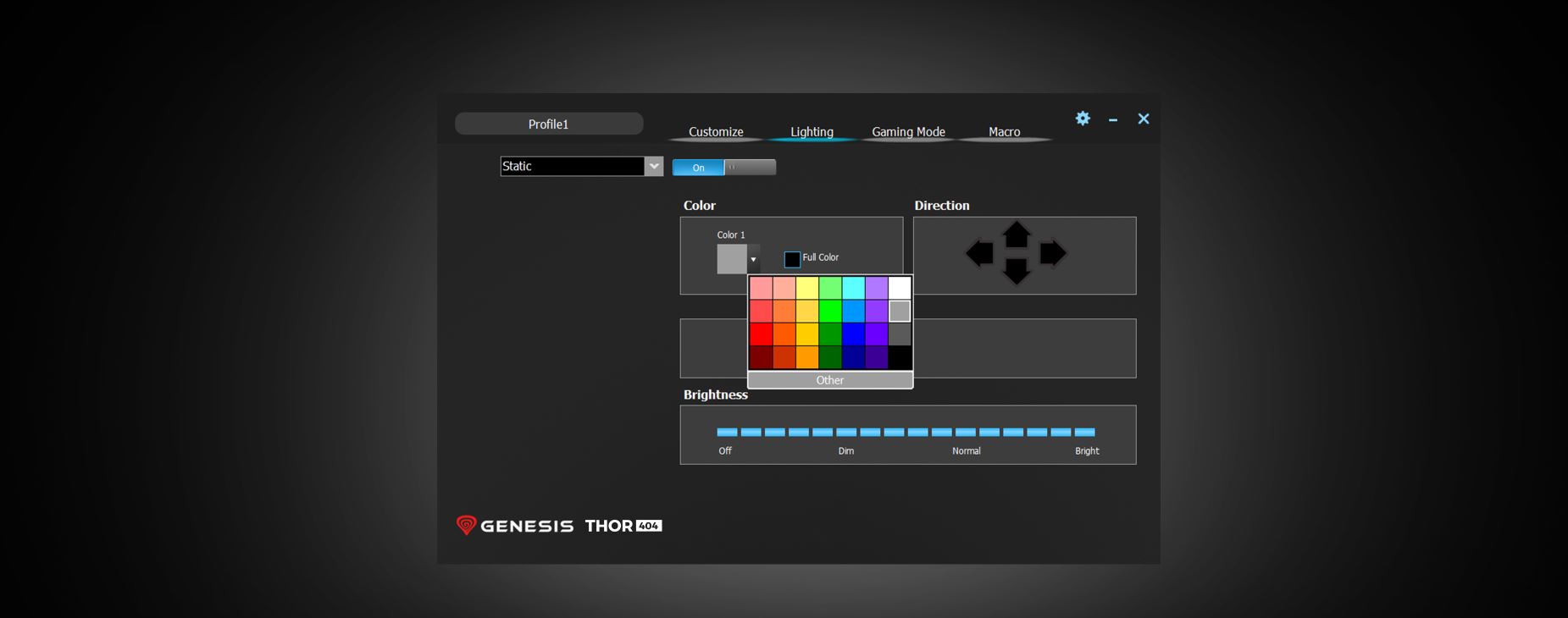Collapse the Color 1 dropdown arrow
The image size is (1568, 618).
(x=753, y=260)
